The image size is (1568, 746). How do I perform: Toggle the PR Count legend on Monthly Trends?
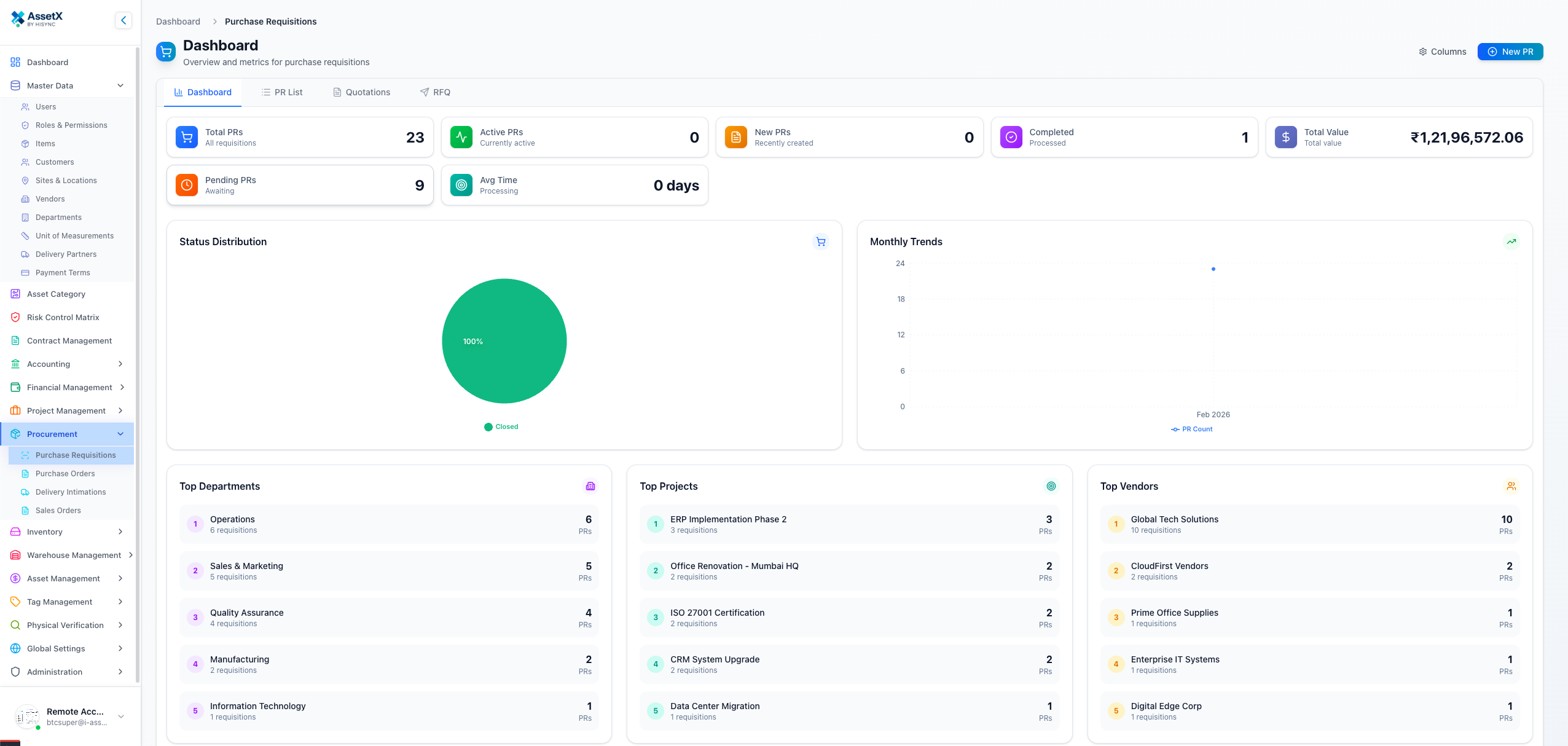pyautogui.click(x=1191, y=429)
